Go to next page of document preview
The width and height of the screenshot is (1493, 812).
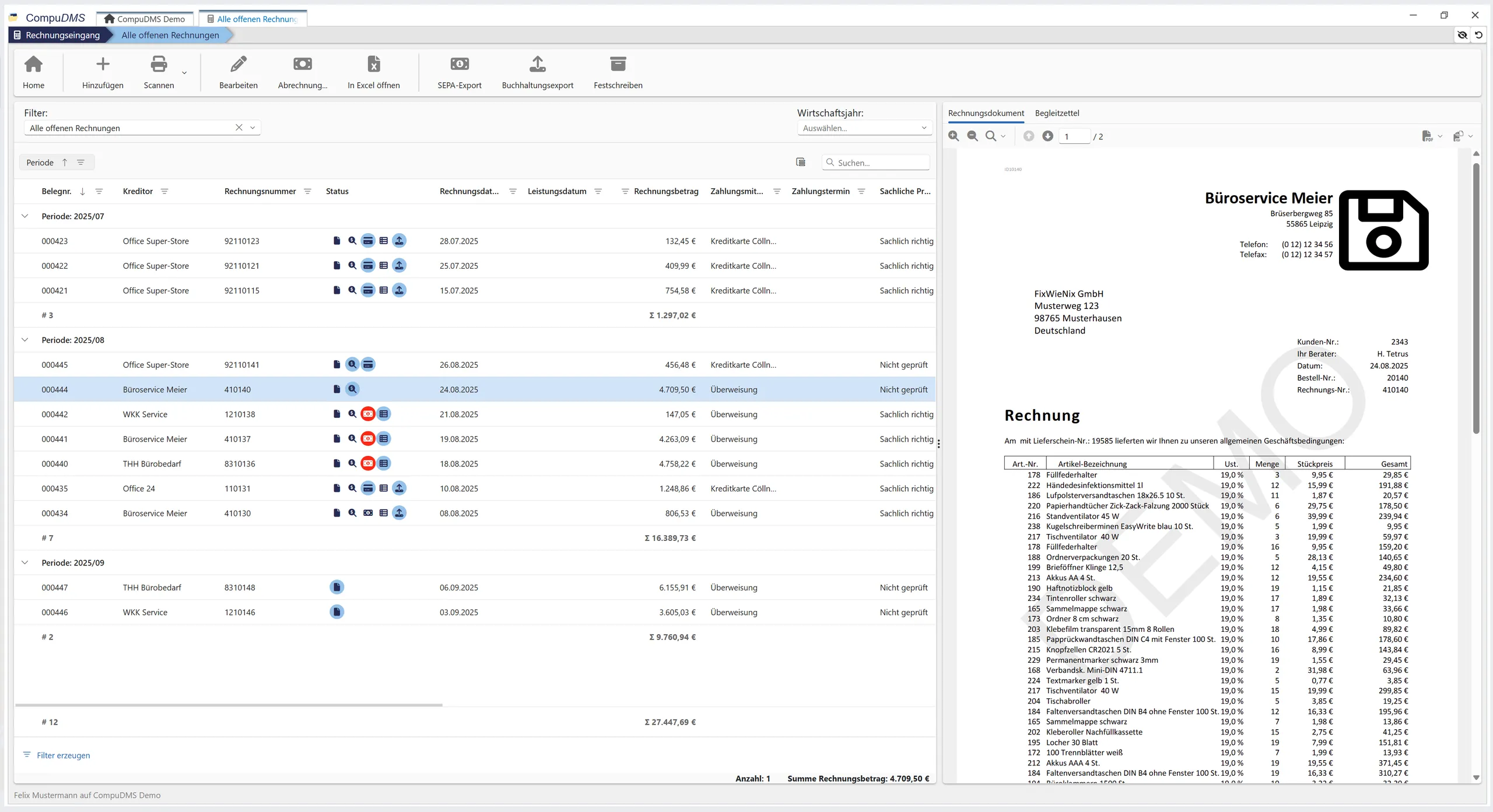pos(1047,136)
